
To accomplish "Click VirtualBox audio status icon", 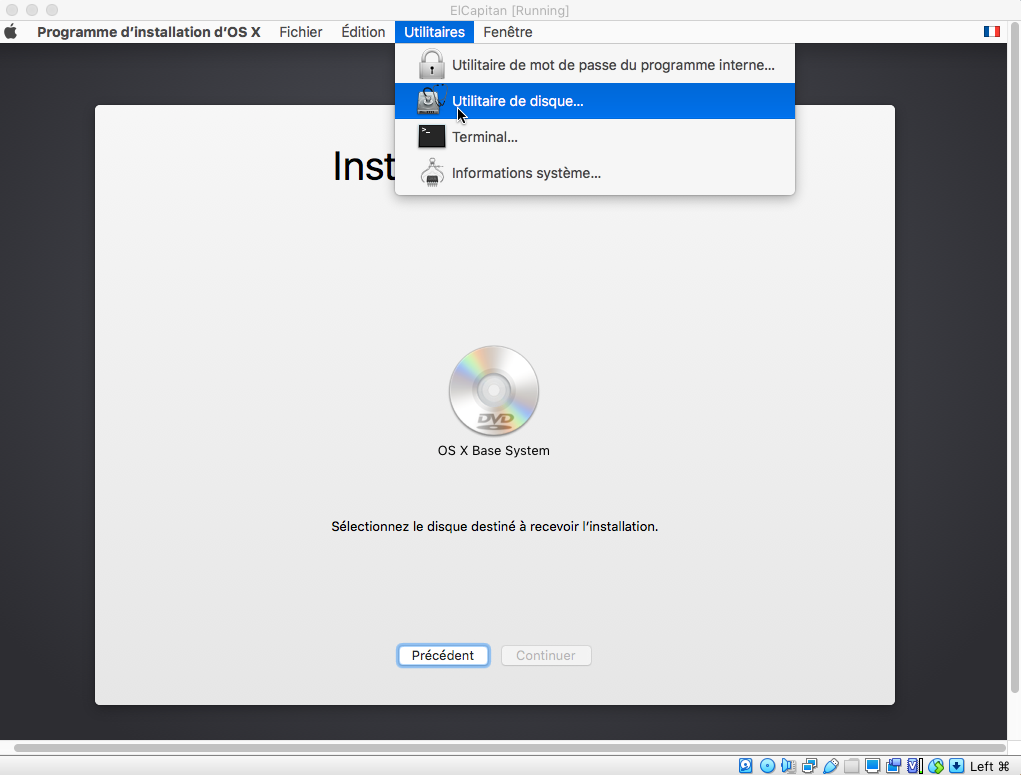I will (x=788, y=766).
